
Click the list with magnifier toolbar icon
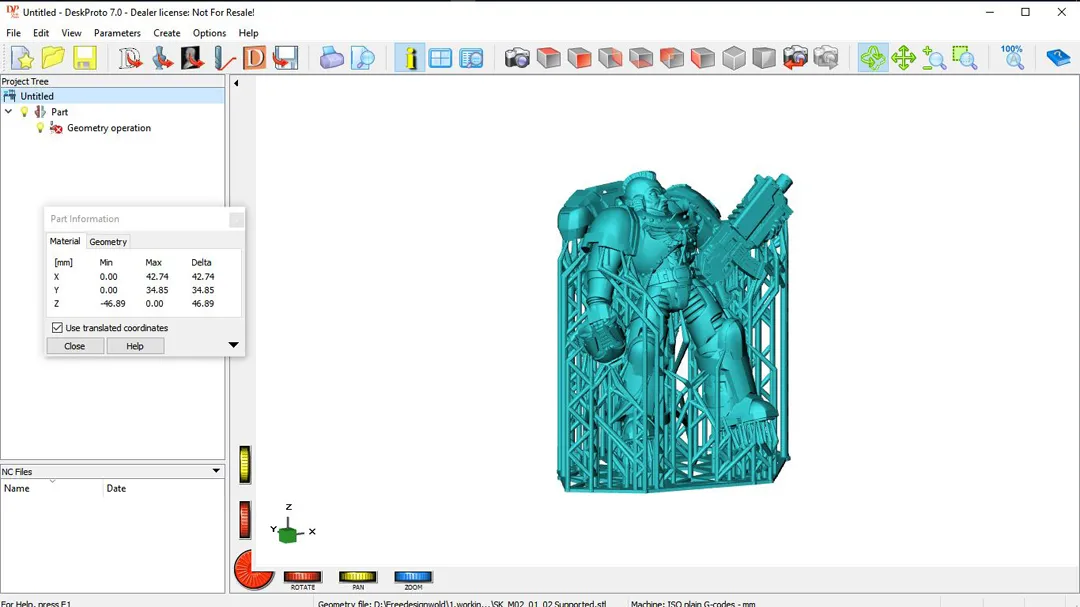[471, 58]
